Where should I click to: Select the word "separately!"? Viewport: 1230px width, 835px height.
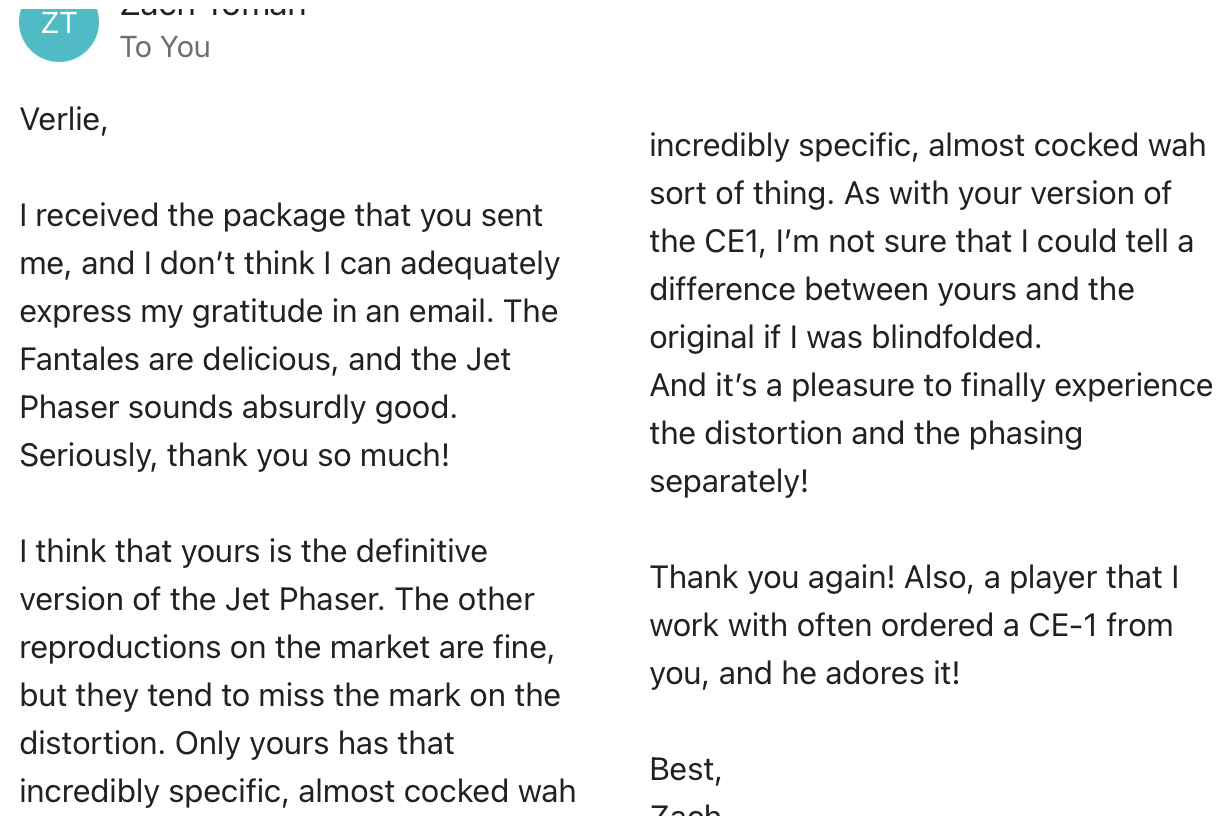729,482
